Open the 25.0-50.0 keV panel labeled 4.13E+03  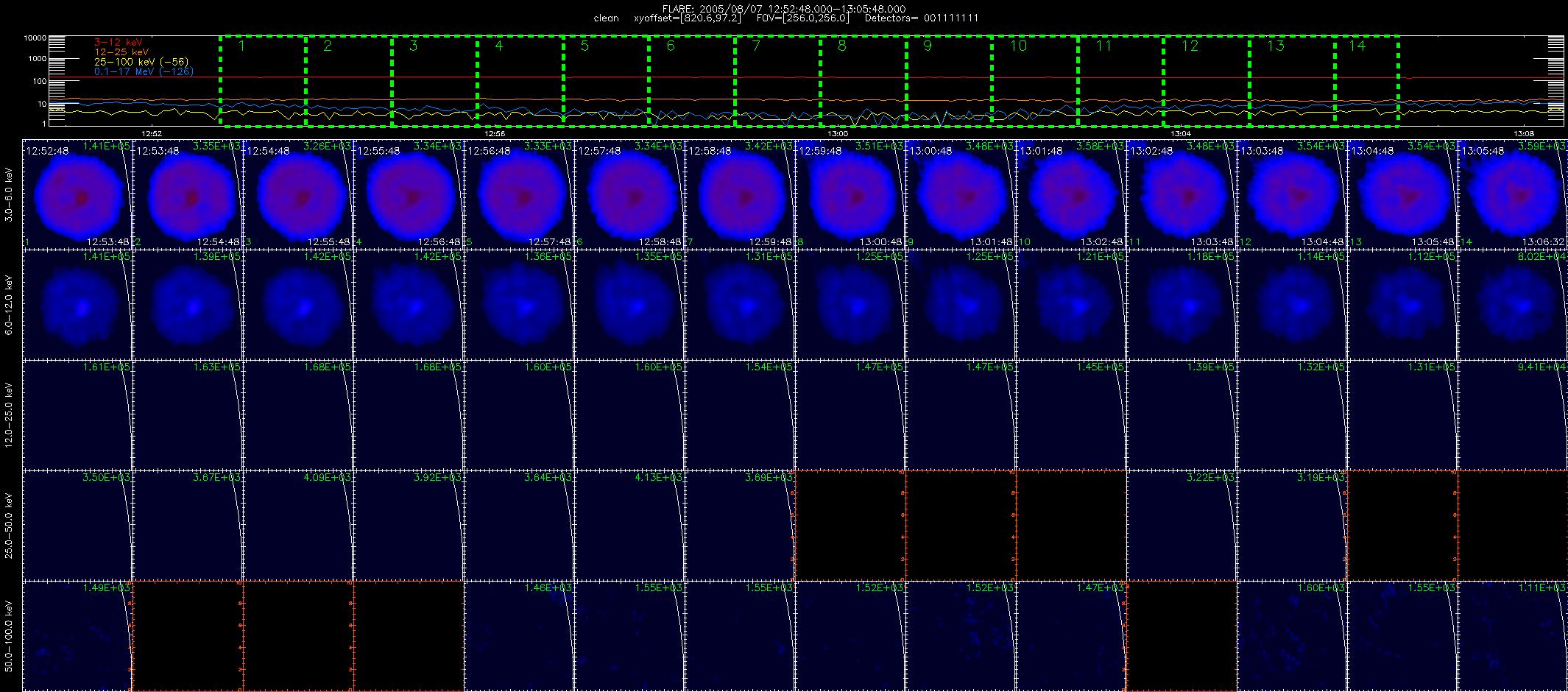pyautogui.click(x=629, y=526)
